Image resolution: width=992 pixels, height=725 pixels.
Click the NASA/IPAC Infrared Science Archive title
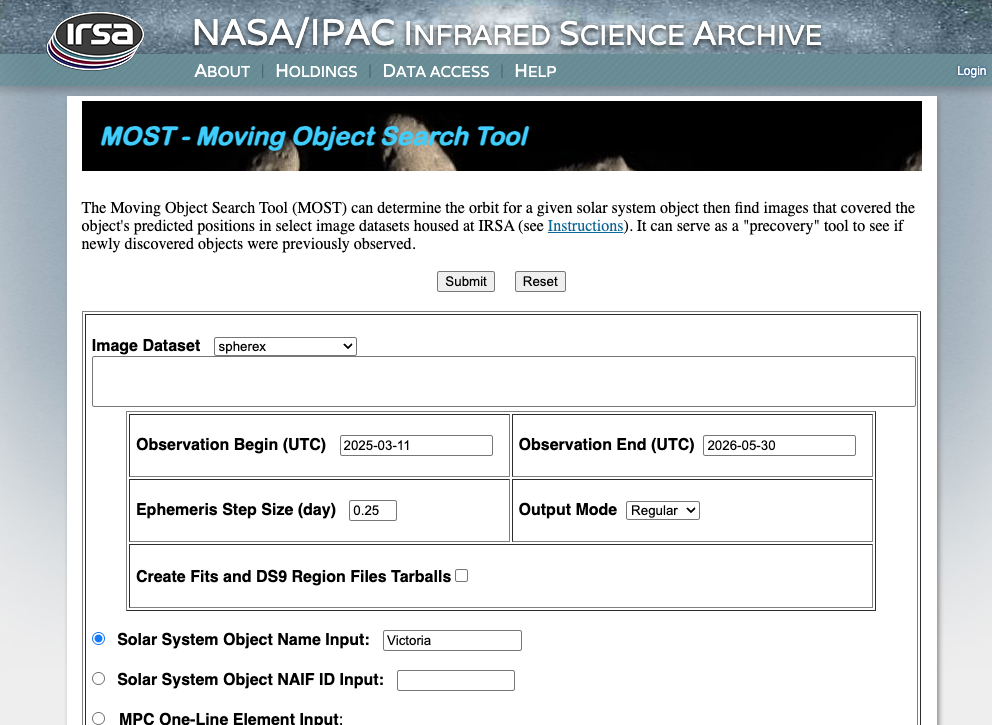(x=507, y=33)
